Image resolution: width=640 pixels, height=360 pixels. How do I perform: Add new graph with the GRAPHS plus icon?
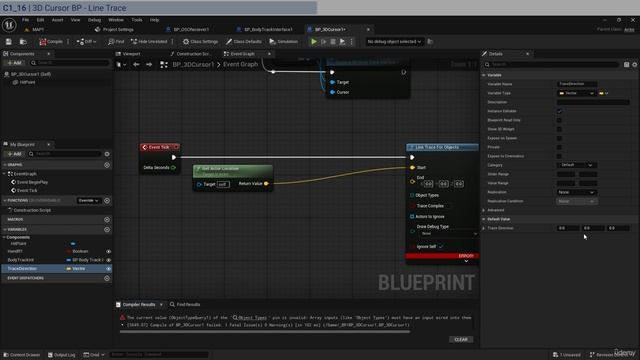coord(107,165)
